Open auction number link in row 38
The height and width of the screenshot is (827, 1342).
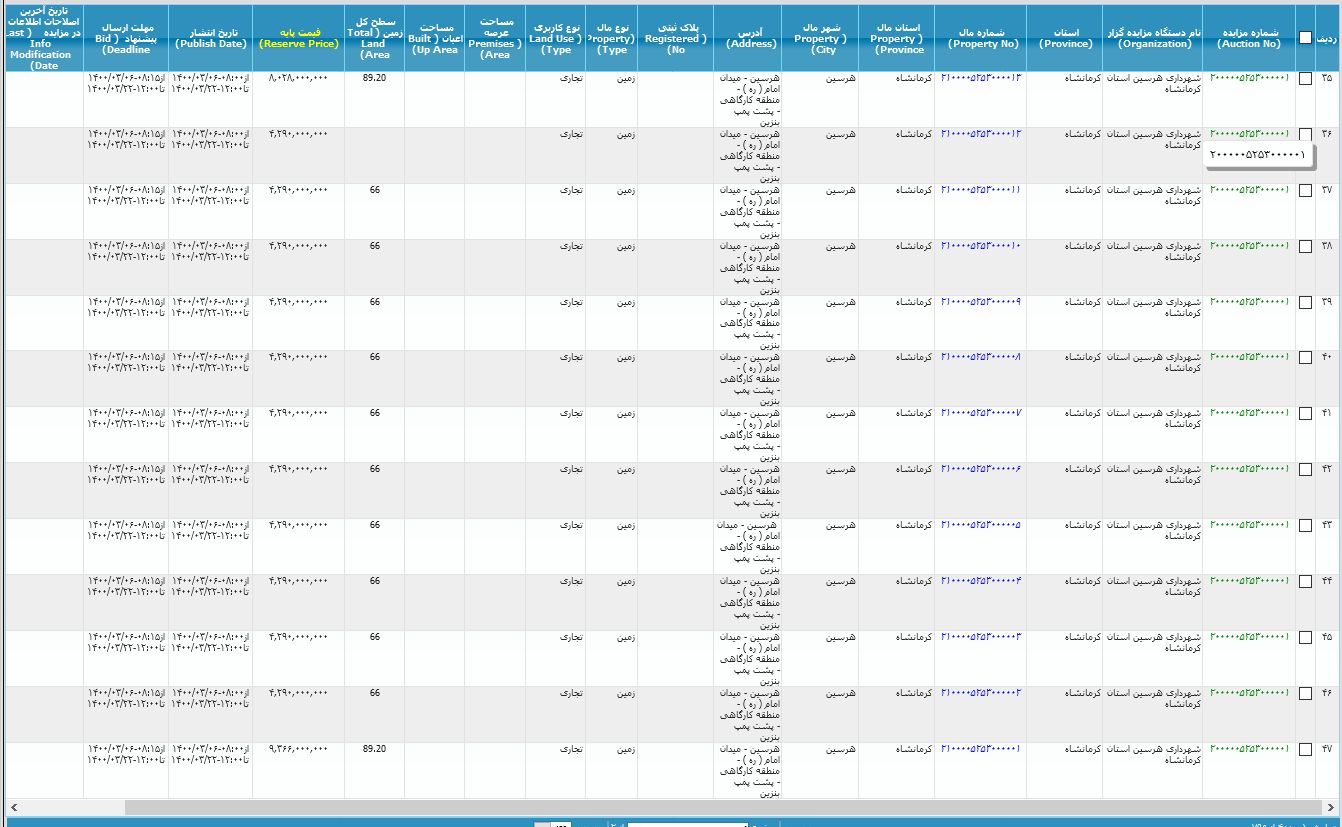coord(1248,246)
